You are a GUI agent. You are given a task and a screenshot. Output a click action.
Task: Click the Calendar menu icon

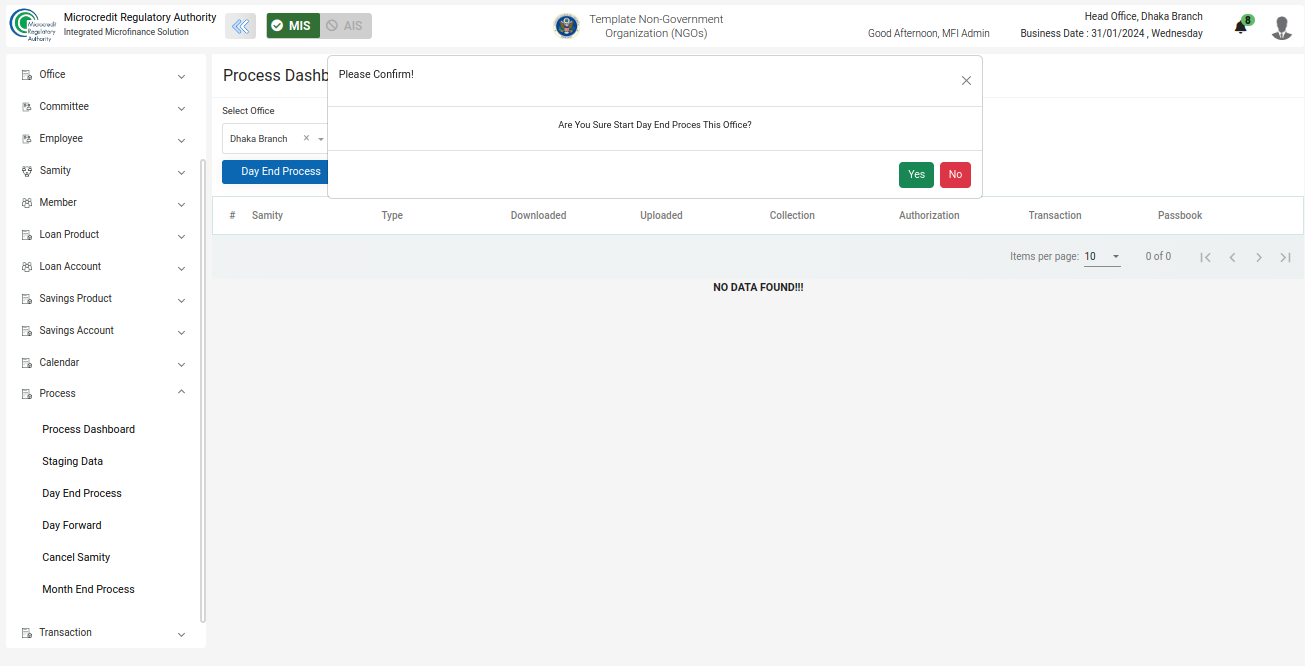coord(27,363)
